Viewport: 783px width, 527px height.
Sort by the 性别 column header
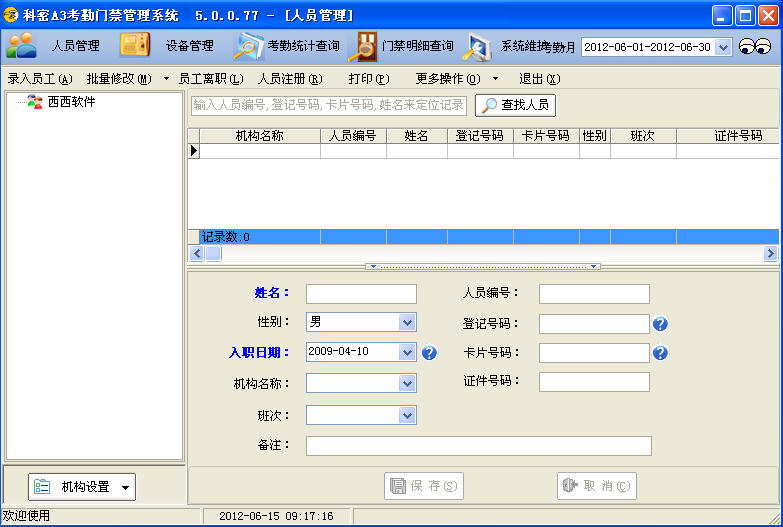click(594, 136)
